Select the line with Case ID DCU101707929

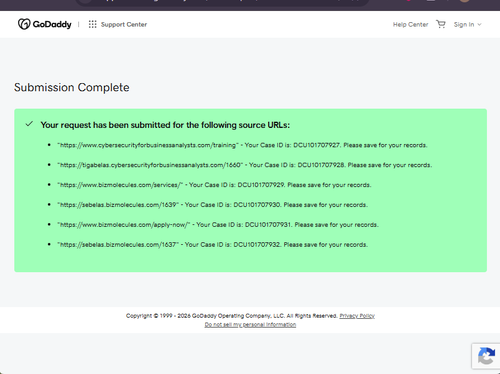214,185
